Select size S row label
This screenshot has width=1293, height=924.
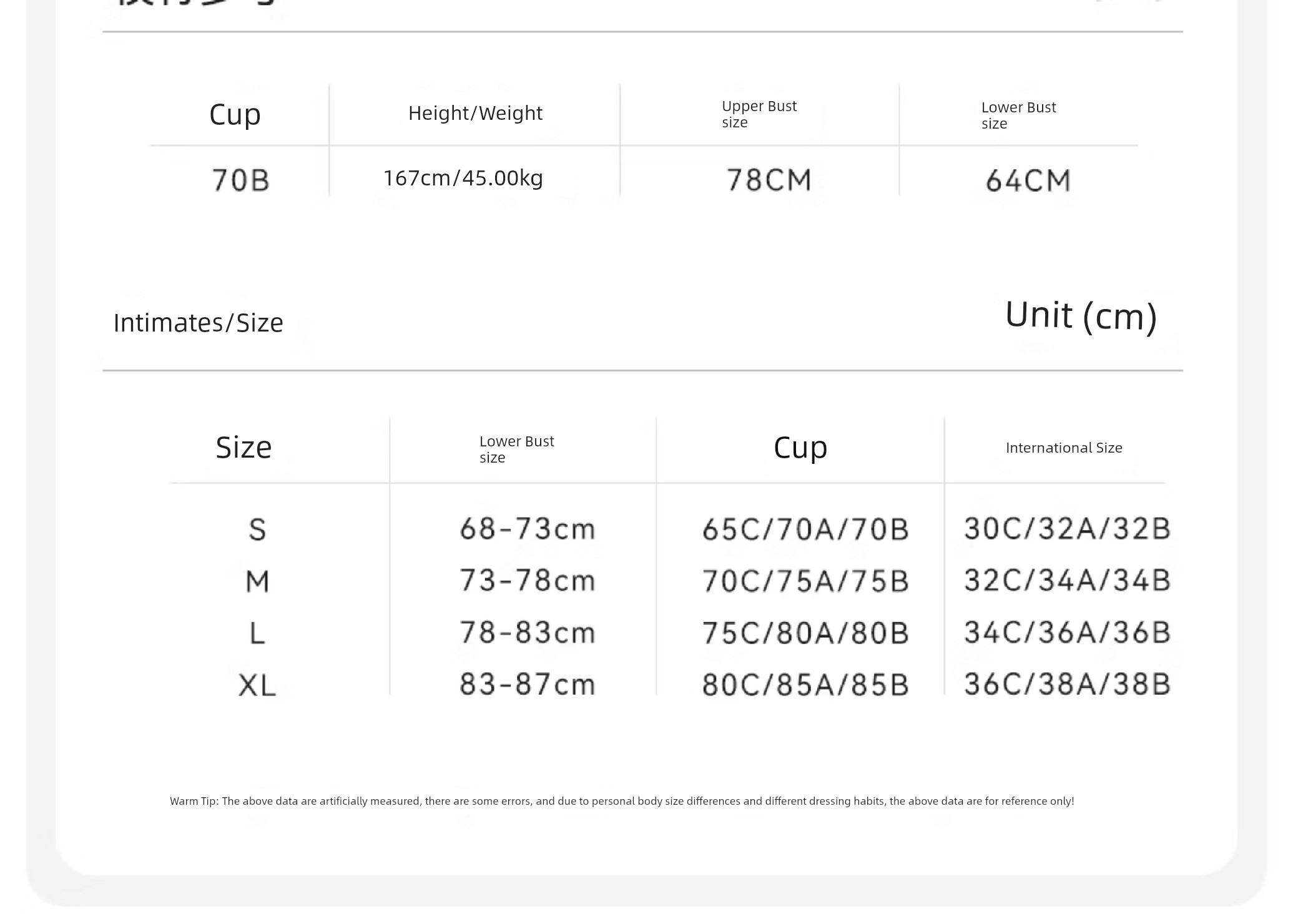pos(257,529)
